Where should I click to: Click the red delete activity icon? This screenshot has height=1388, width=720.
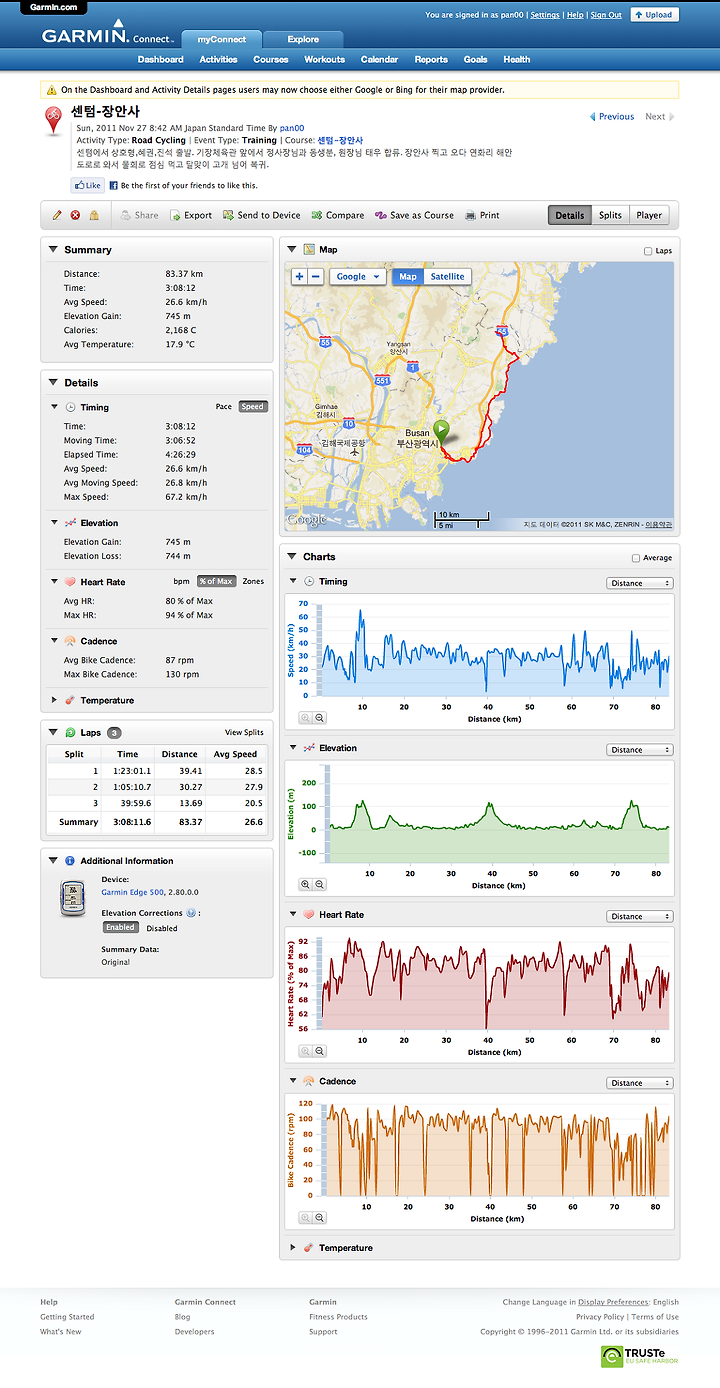pos(75,215)
